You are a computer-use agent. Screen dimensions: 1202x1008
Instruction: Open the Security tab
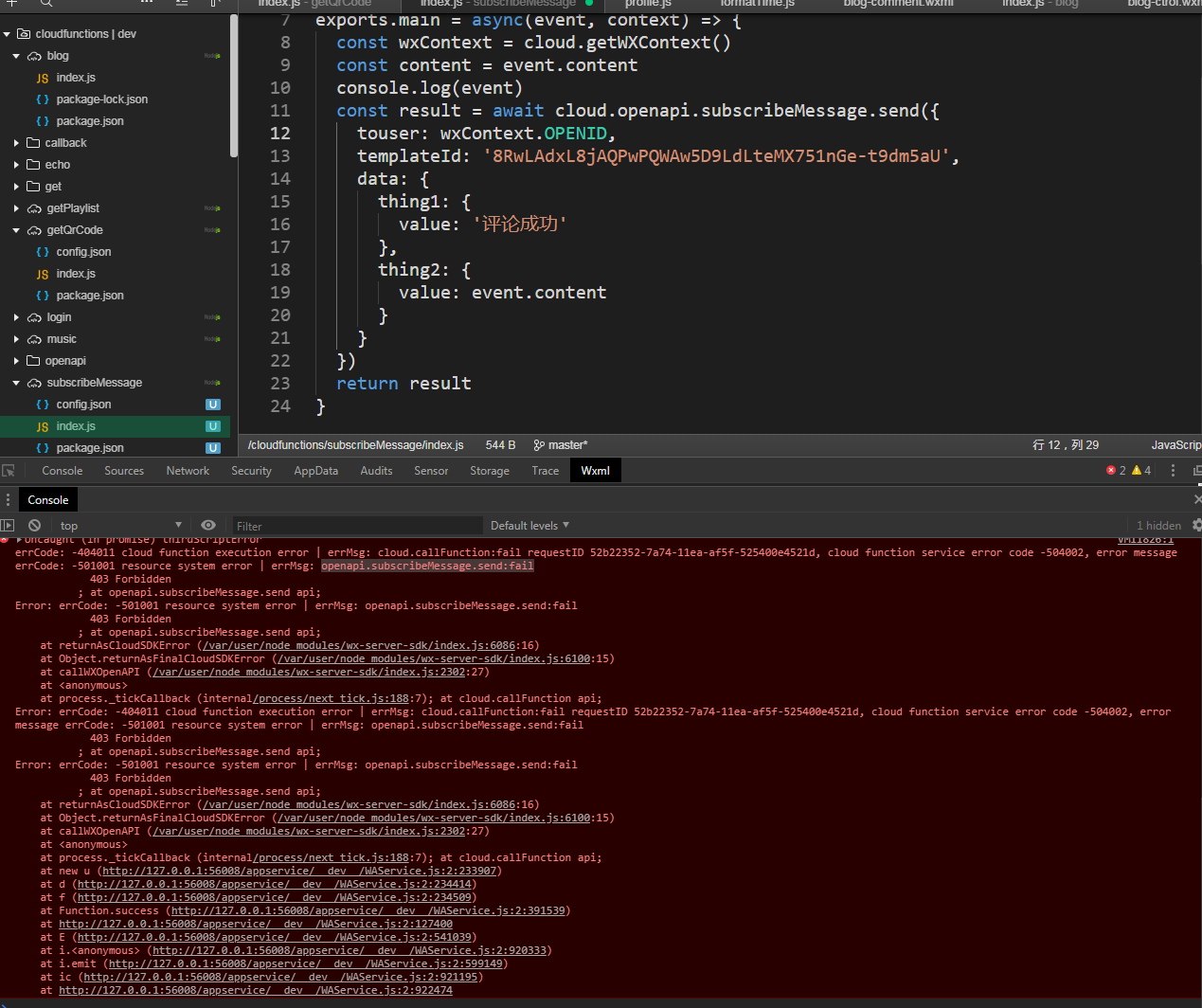(251, 470)
